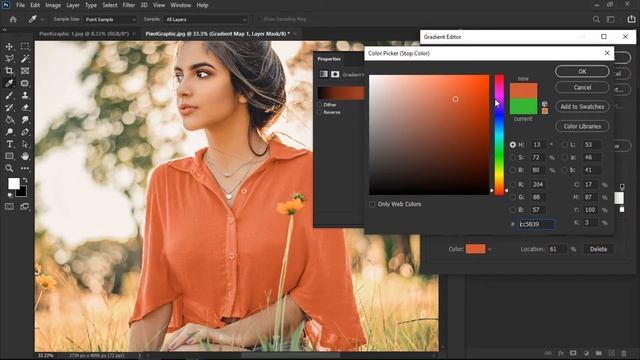
Task: Toggle Quick Mask mode icon
Action: click(9, 207)
